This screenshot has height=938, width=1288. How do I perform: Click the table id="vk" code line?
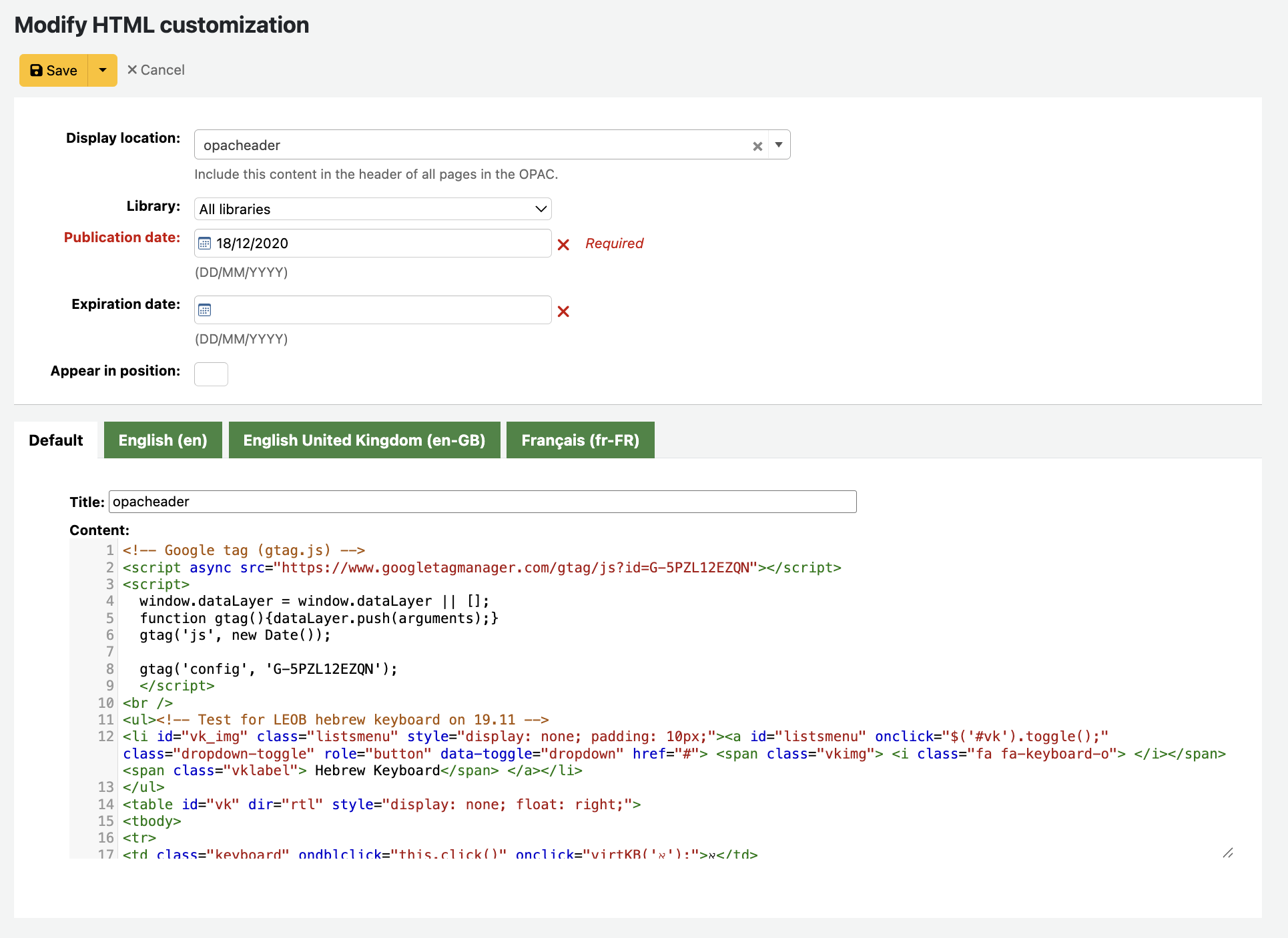pyautogui.click(x=382, y=805)
